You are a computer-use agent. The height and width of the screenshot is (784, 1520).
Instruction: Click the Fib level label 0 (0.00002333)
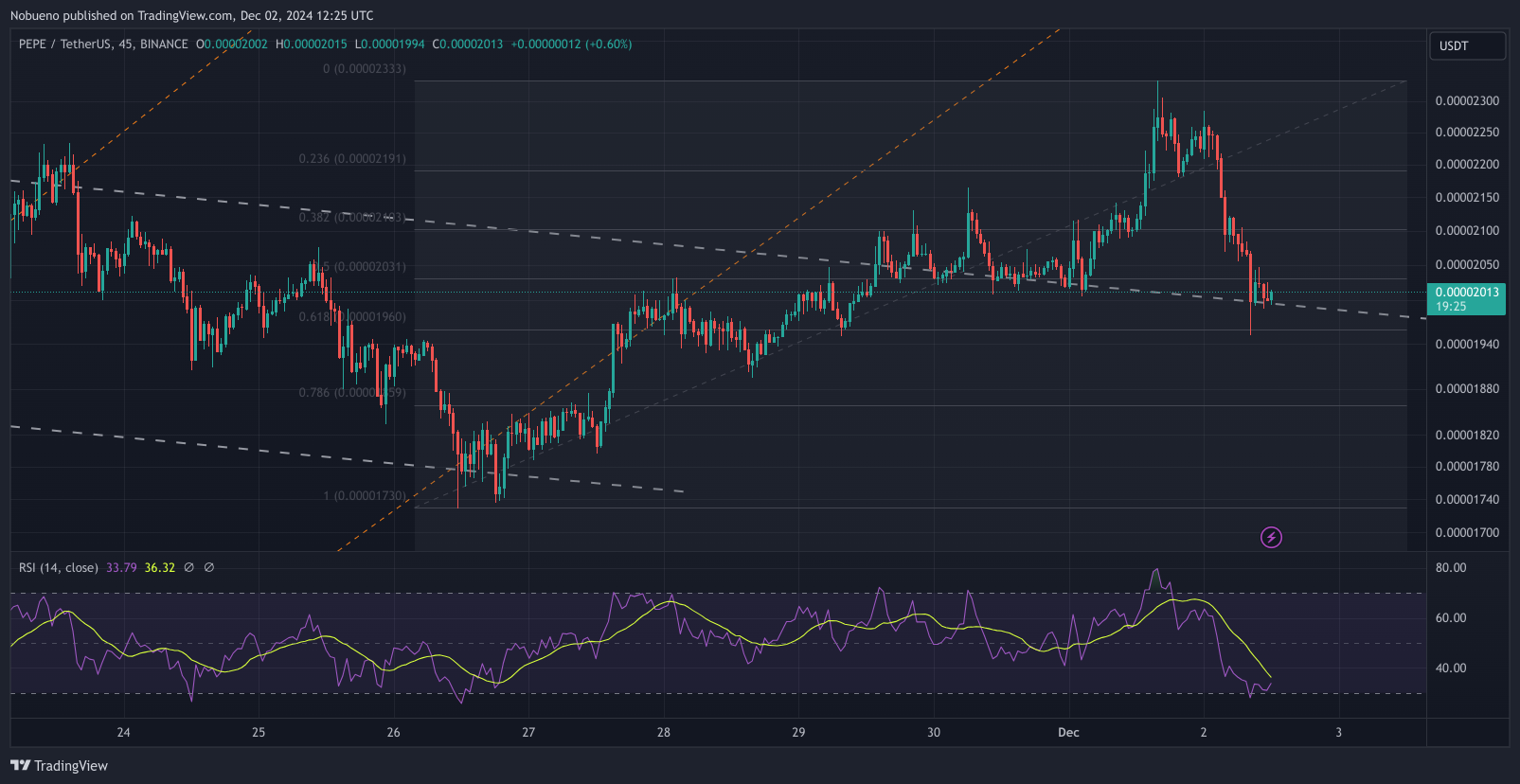pyautogui.click(x=365, y=68)
